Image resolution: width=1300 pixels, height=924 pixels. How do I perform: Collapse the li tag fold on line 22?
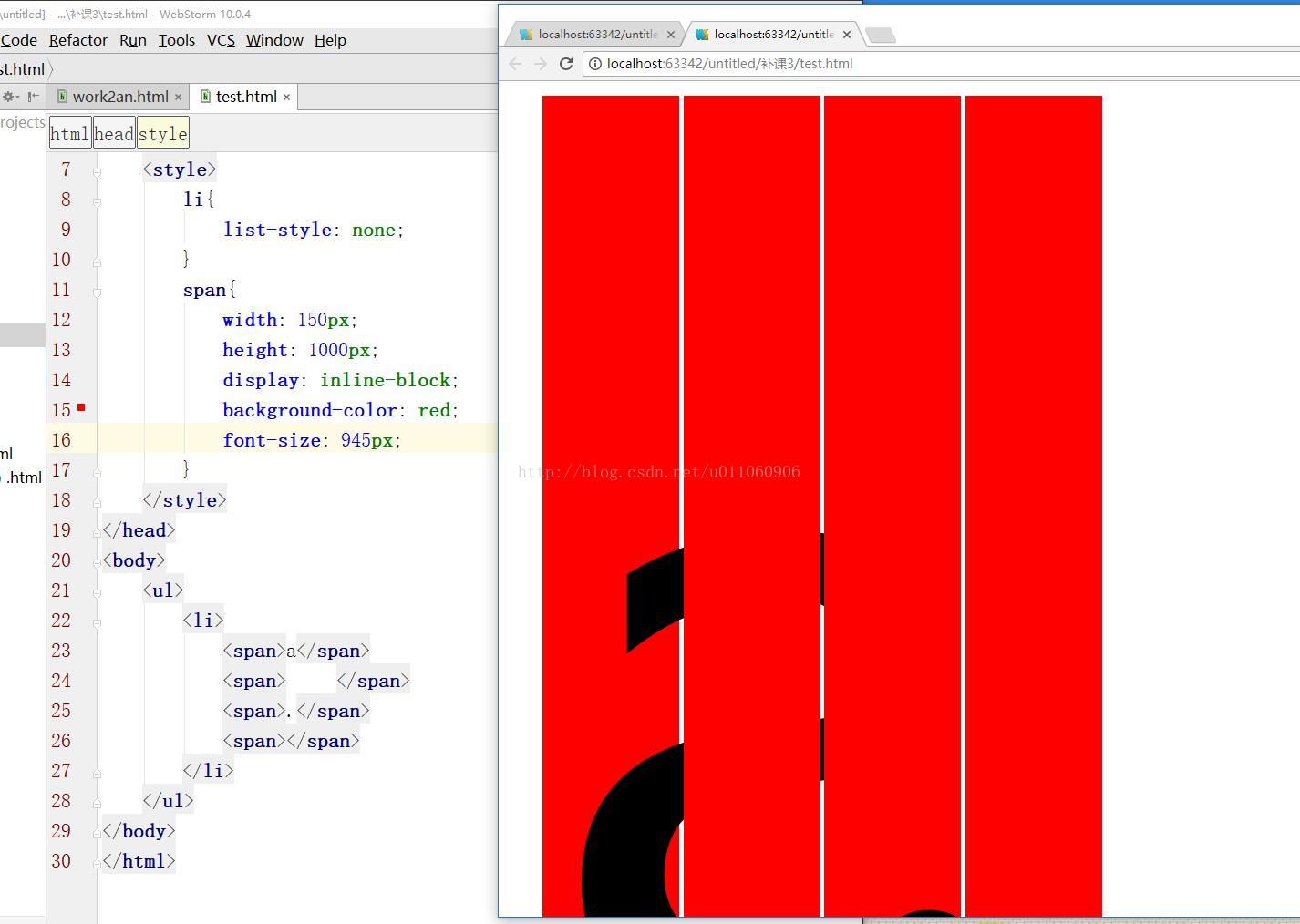point(98,621)
